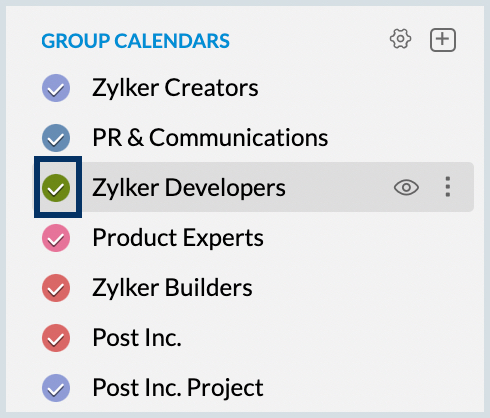490x418 pixels.
Task: Open three-dot menu for Zylker Developers
Action: 448,187
